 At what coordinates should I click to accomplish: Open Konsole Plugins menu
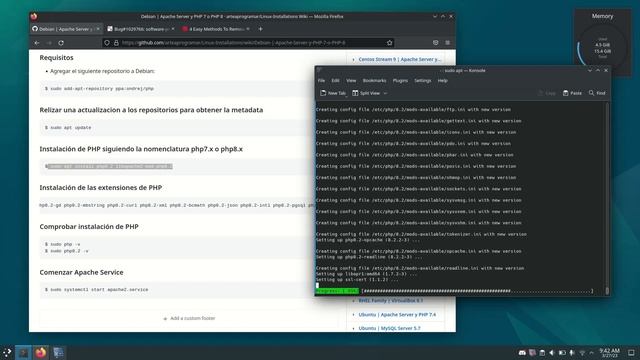pos(400,81)
